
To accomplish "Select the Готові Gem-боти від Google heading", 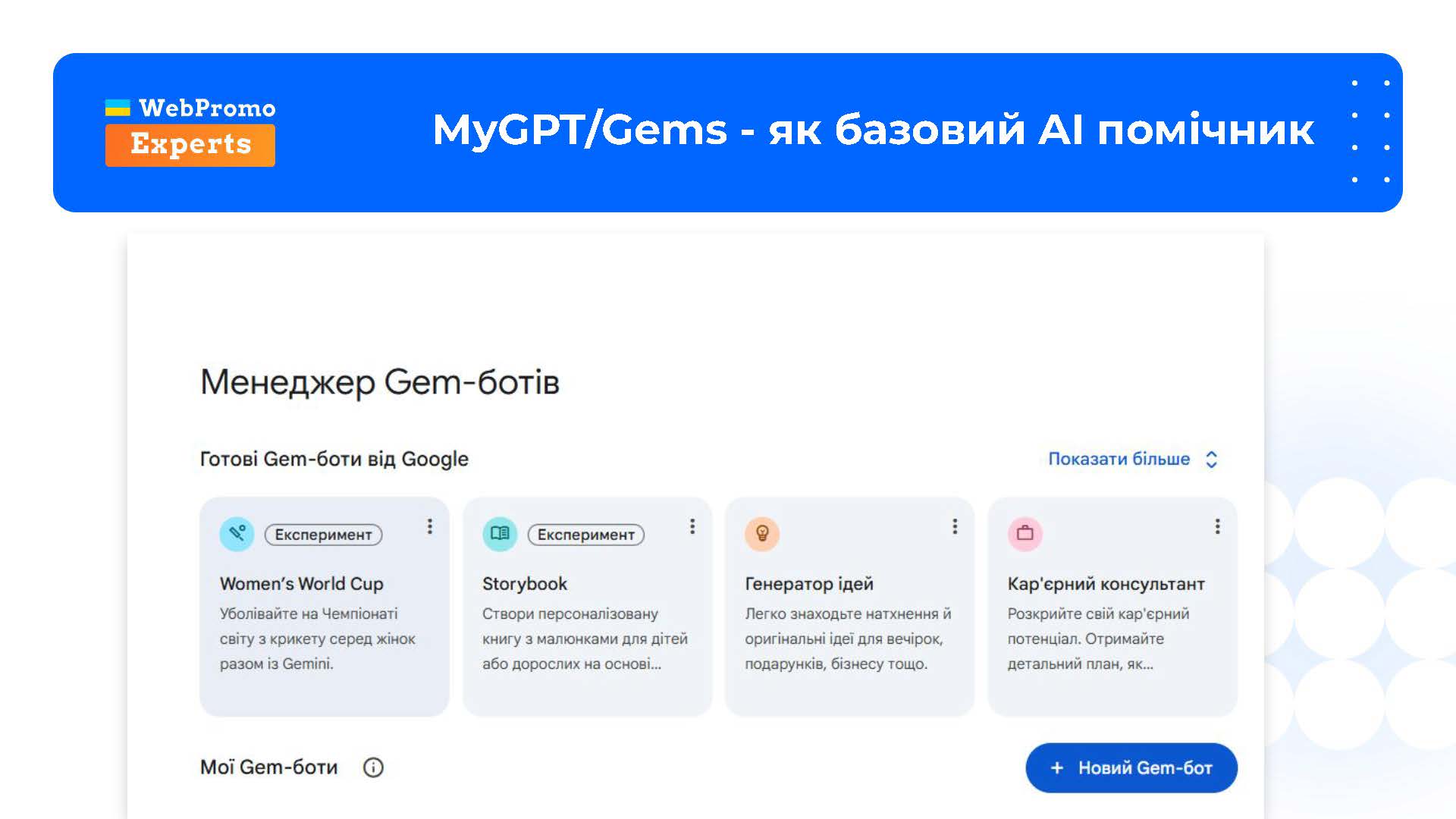I will [334, 458].
